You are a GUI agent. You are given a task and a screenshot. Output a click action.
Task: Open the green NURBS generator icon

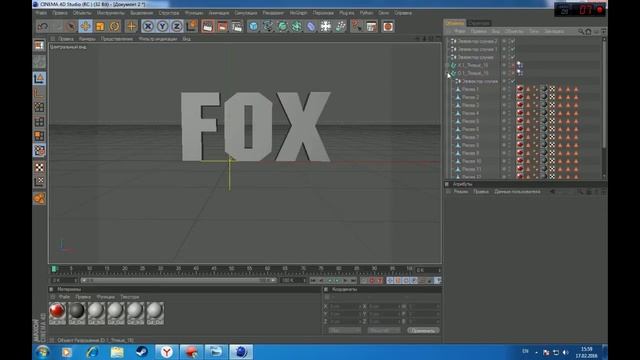pos(282,27)
